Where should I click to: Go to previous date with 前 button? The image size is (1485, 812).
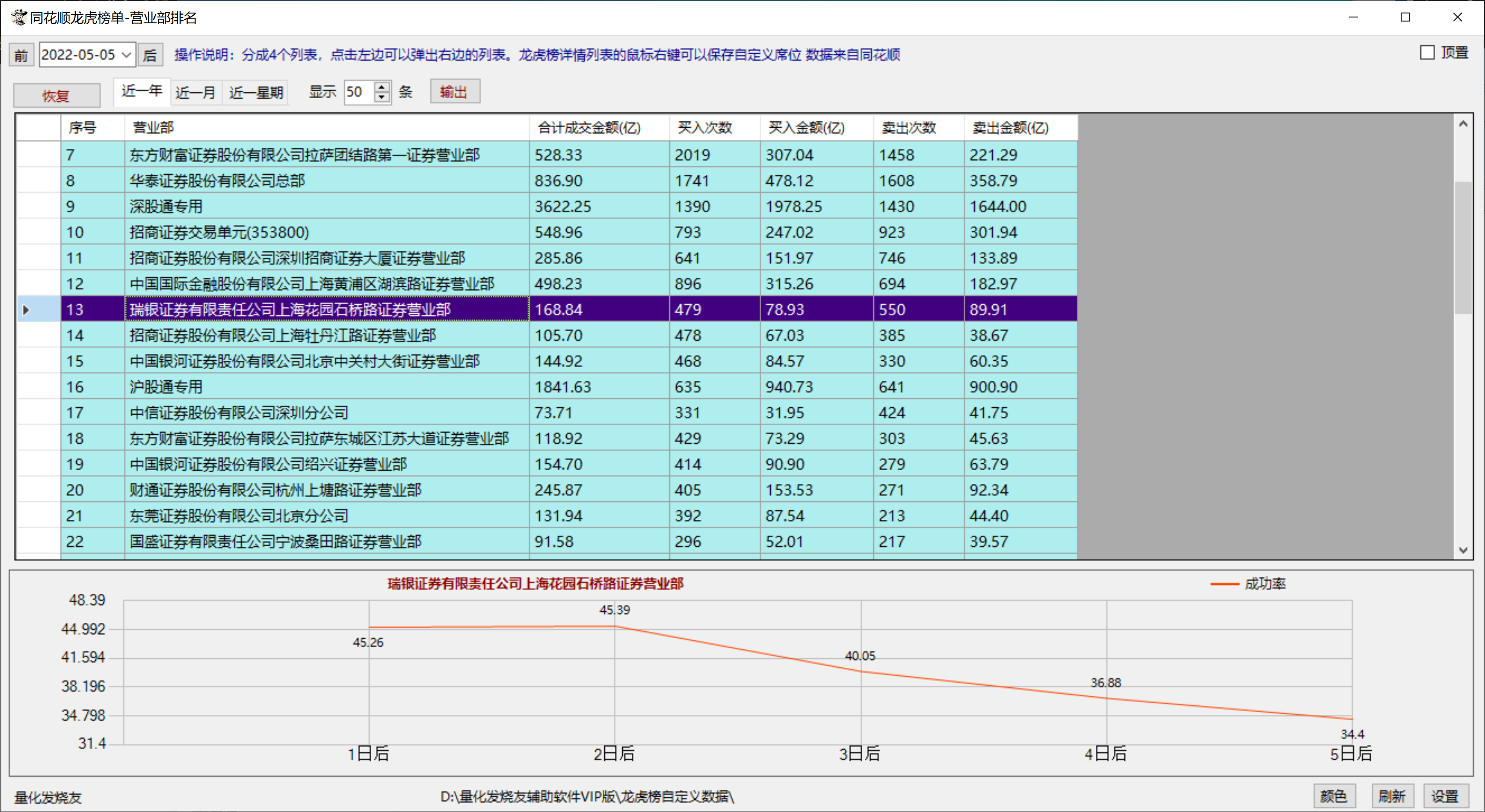coord(22,55)
